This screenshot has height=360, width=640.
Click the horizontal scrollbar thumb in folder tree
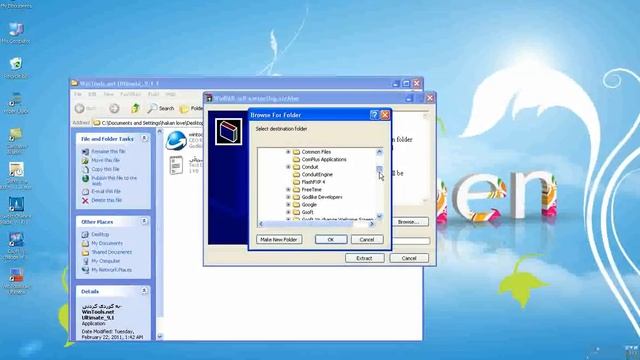tap(309, 224)
